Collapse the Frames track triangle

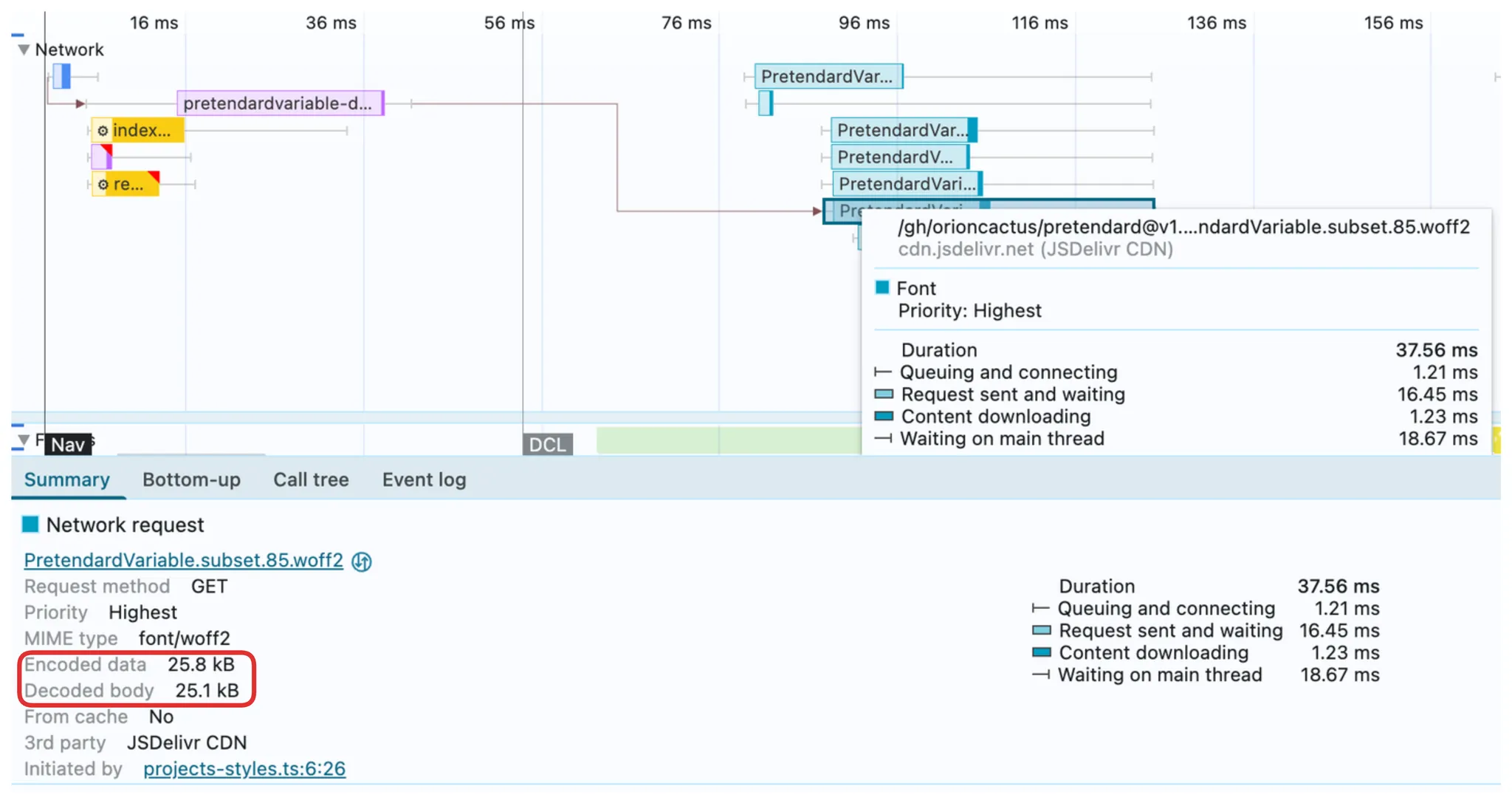(24, 440)
